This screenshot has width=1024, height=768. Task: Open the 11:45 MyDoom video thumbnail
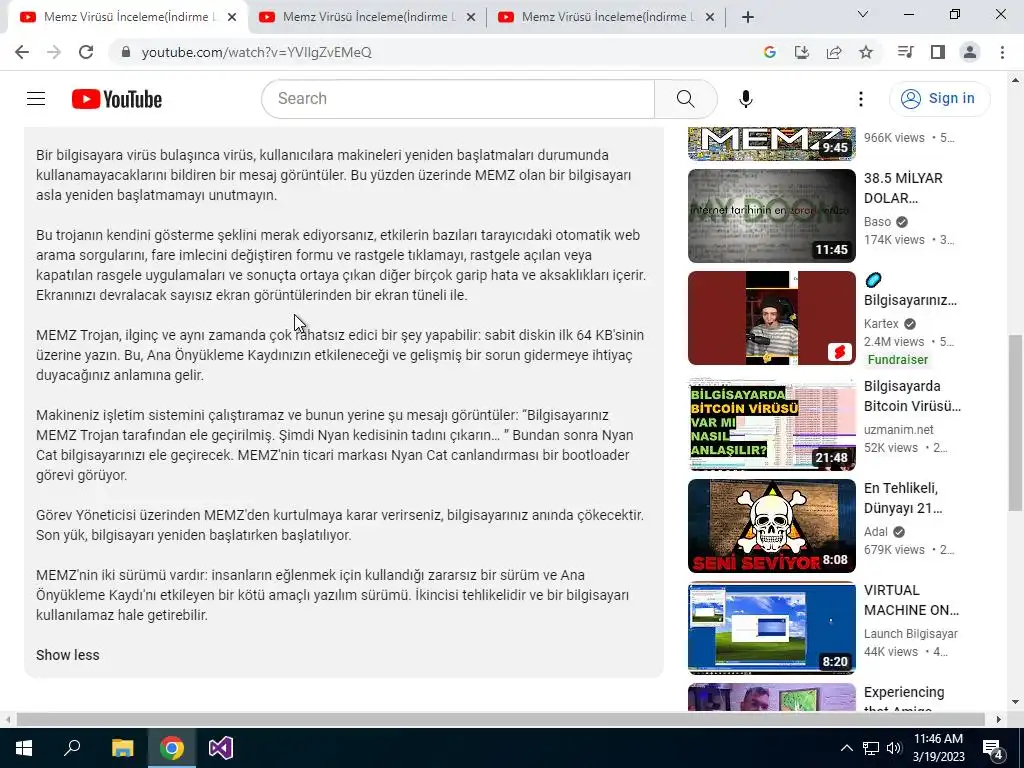[x=771, y=216]
